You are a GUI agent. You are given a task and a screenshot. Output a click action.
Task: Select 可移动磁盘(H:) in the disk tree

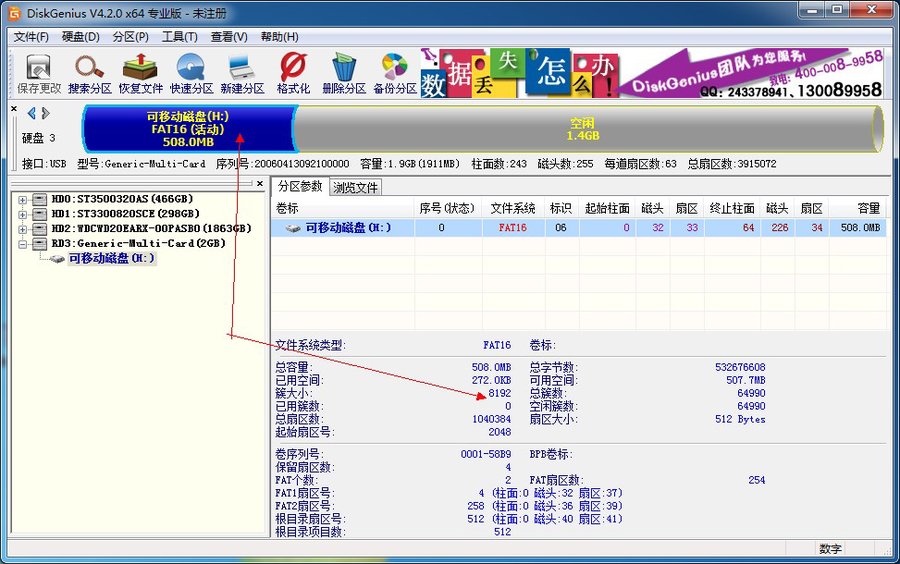point(111,258)
